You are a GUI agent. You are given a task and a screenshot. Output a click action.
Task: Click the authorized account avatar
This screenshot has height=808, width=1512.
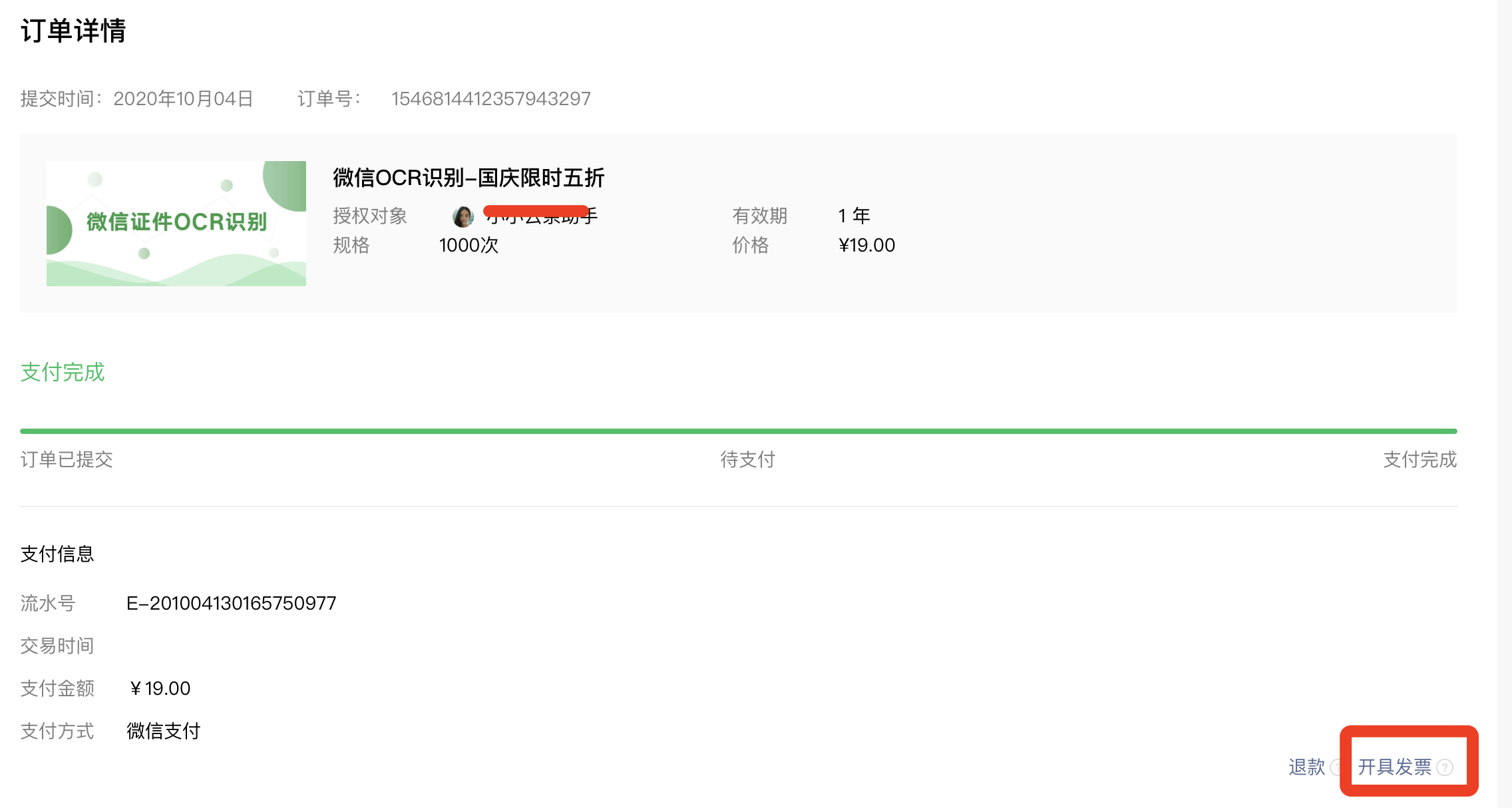pos(463,216)
